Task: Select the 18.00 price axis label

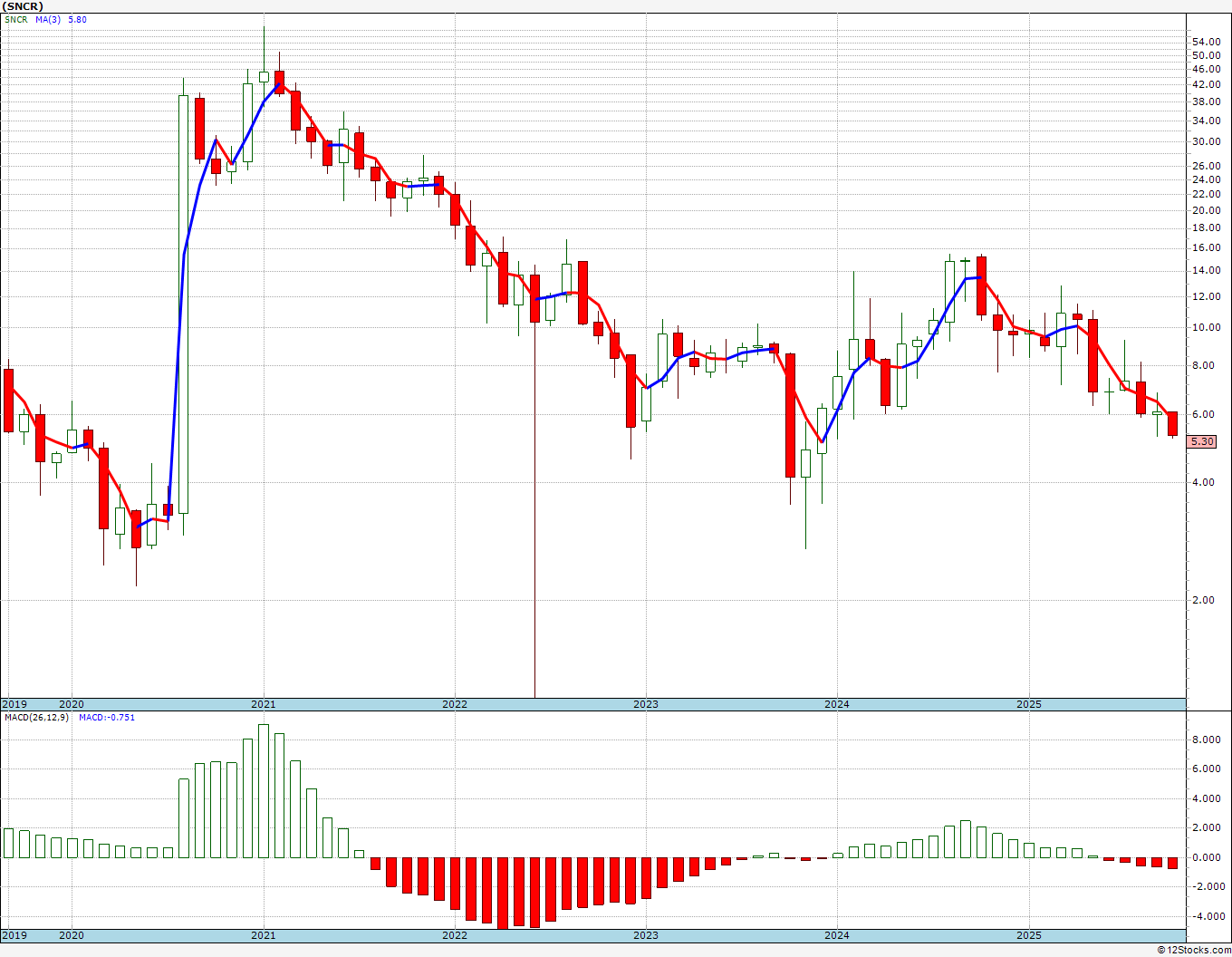Action: coord(1206,228)
